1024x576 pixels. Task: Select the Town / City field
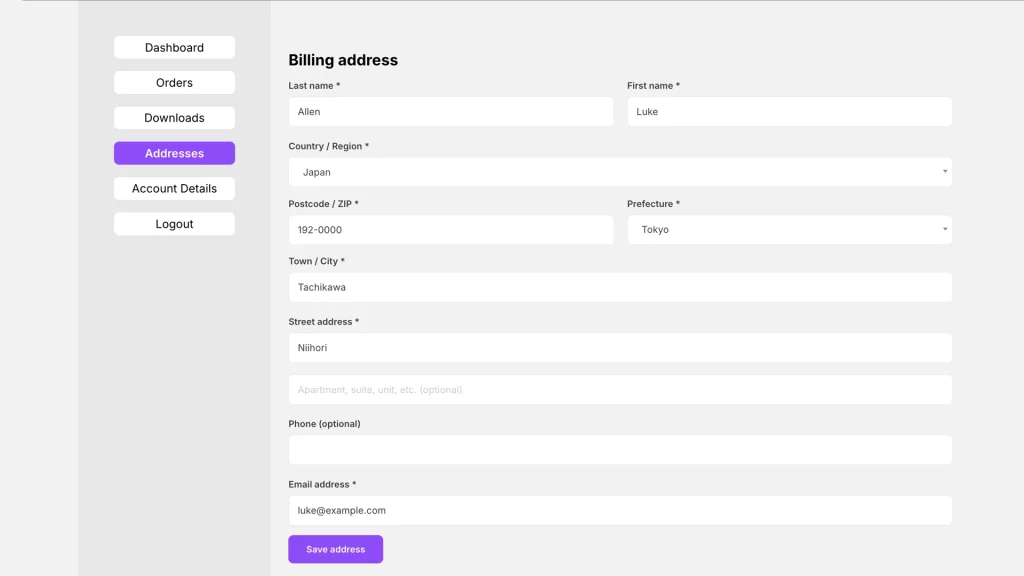coord(619,287)
